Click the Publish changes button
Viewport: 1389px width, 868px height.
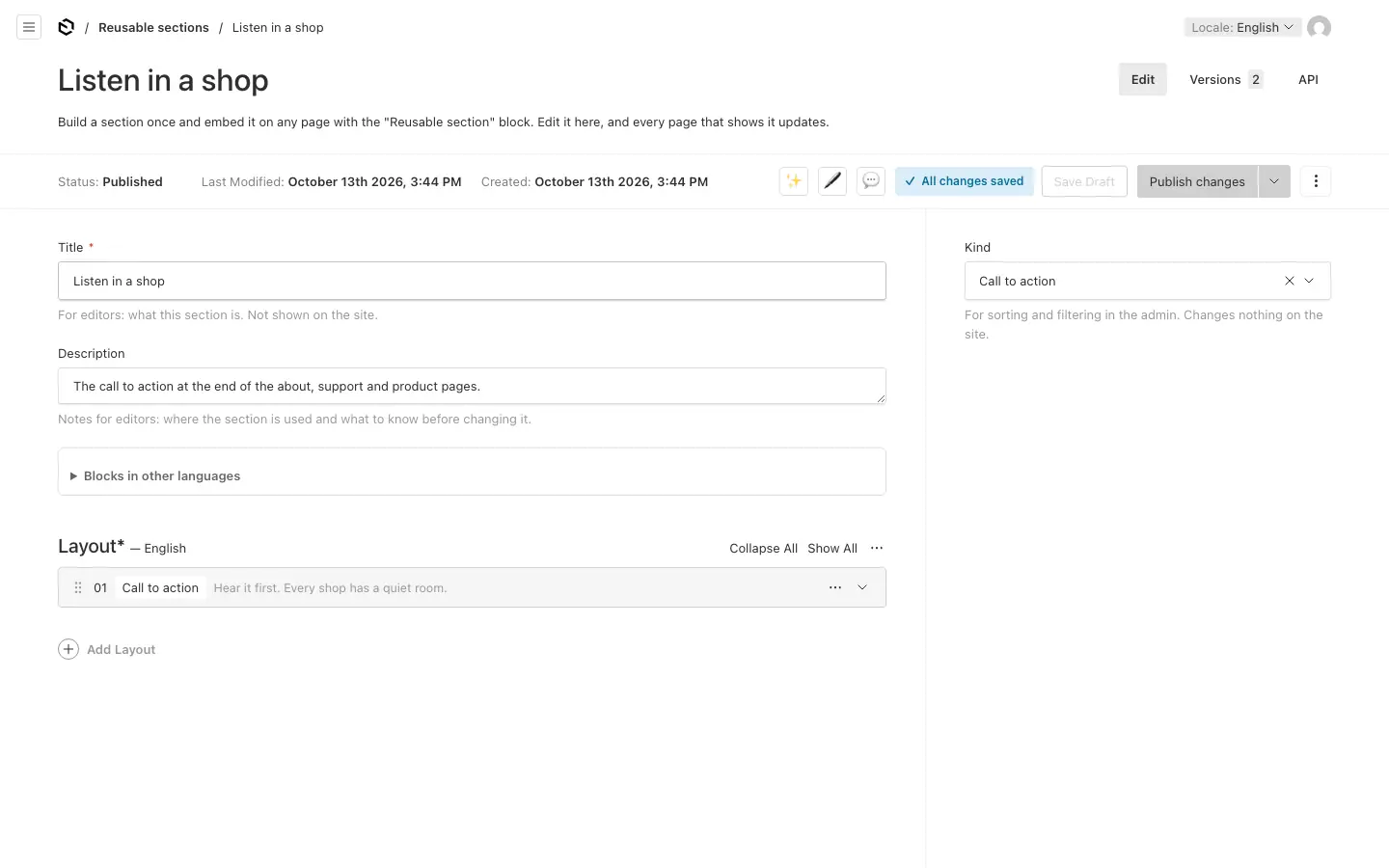coord(1197,181)
